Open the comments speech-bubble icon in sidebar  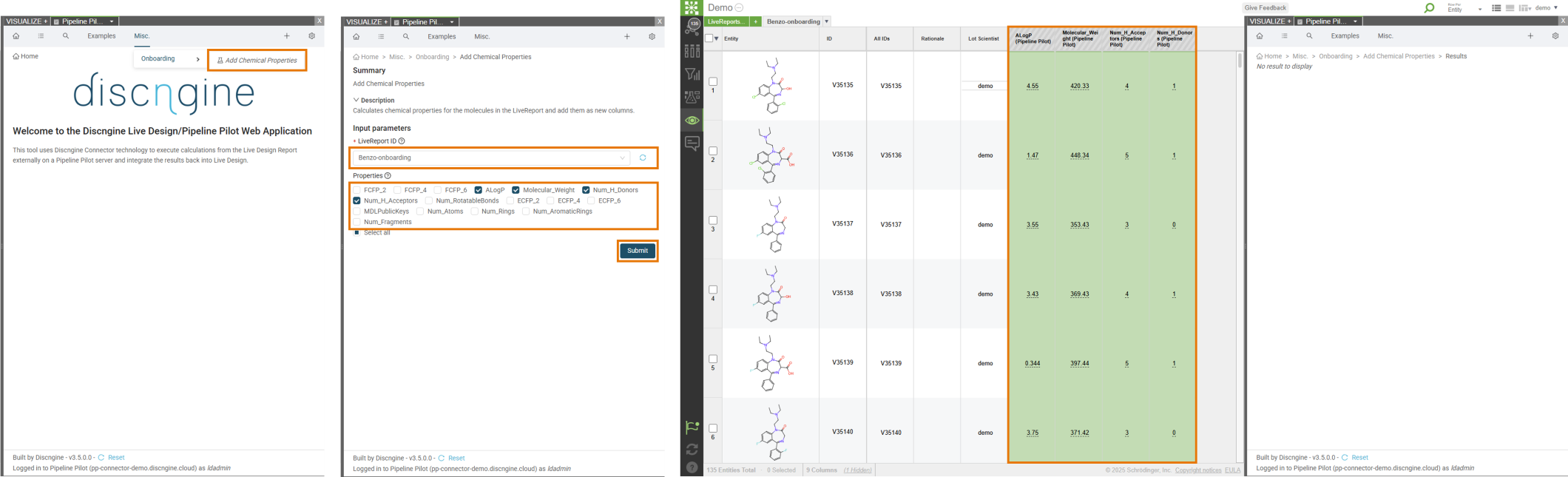pos(692,143)
